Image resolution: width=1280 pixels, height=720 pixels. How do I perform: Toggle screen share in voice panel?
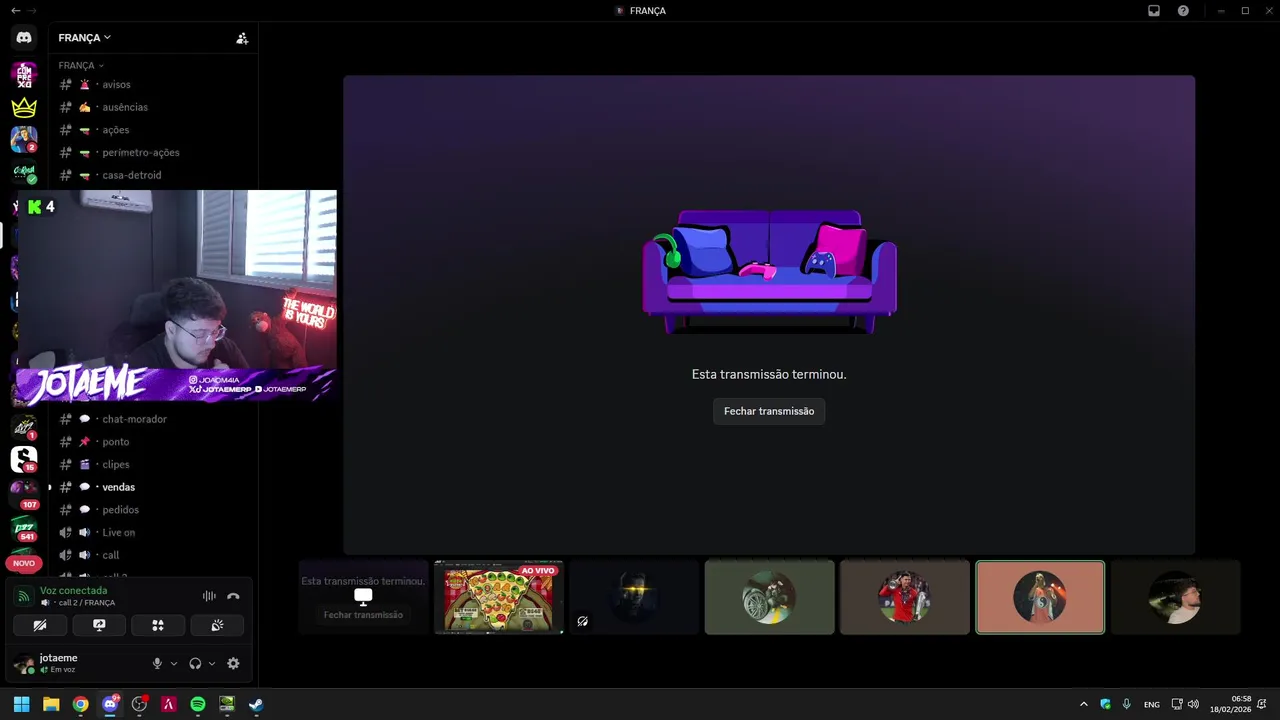coord(99,625)
